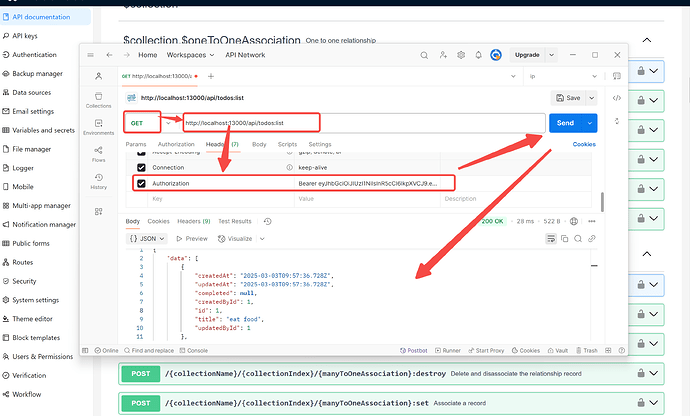Image resolution: width=690 pixels, height=416 pixels.
Task: Open Console in status bar
Action: 194,350
